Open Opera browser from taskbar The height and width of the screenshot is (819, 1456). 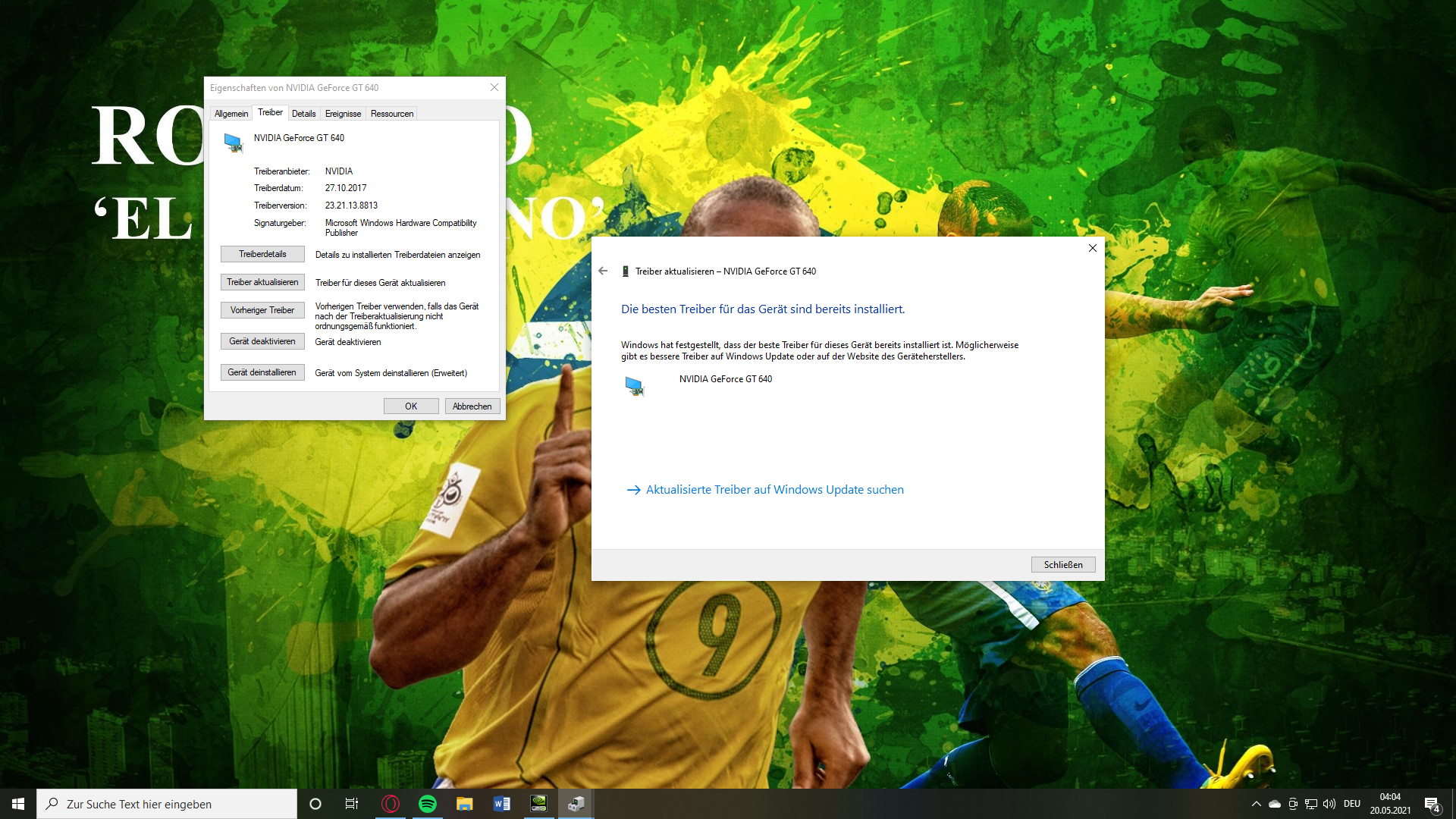pyautogui.click(x=391, y=804)
